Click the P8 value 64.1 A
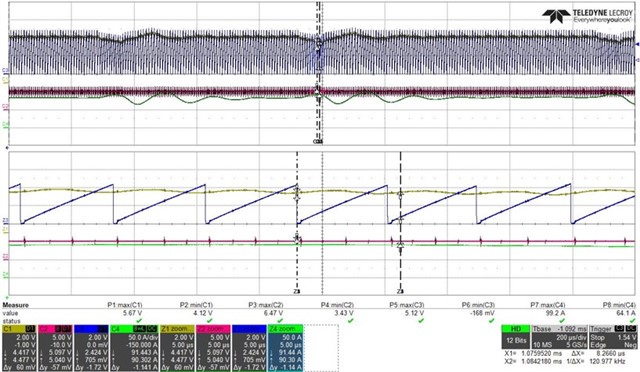Viewport: 640px width, 372px height. 626,313
